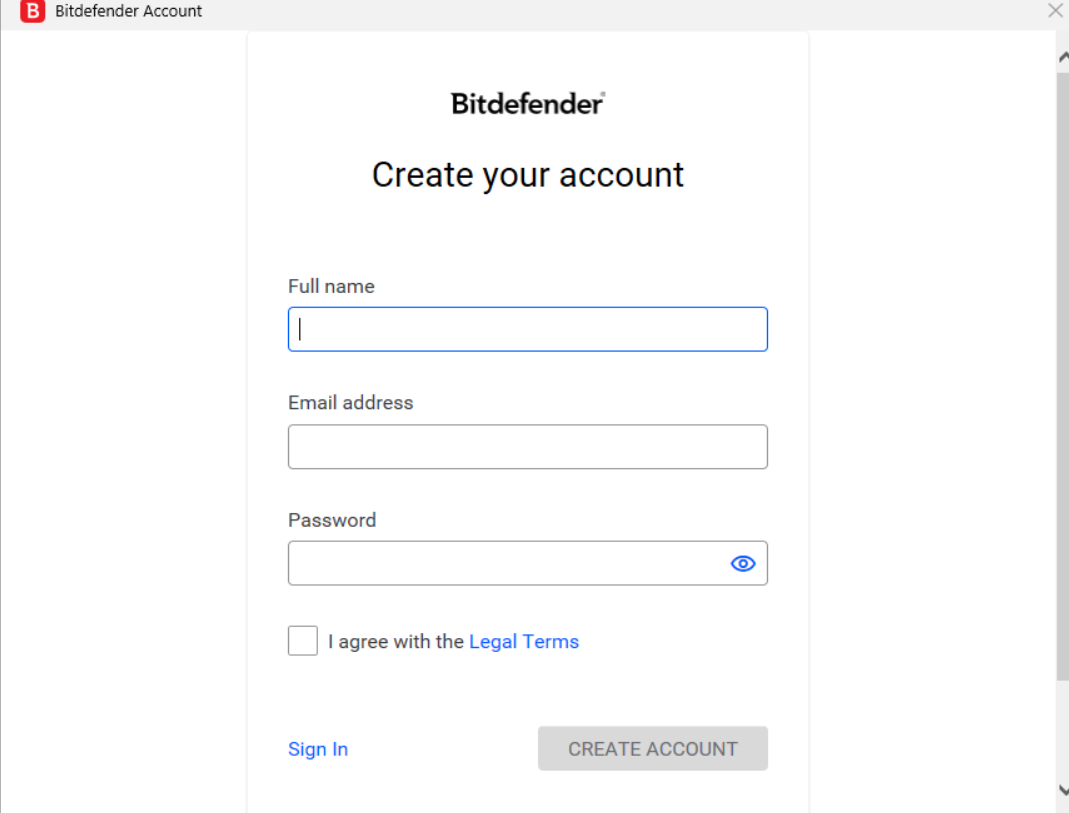1069x813 pixels.
Task: Click the scrollbar down arrow
Action: tap(1062, 790)
